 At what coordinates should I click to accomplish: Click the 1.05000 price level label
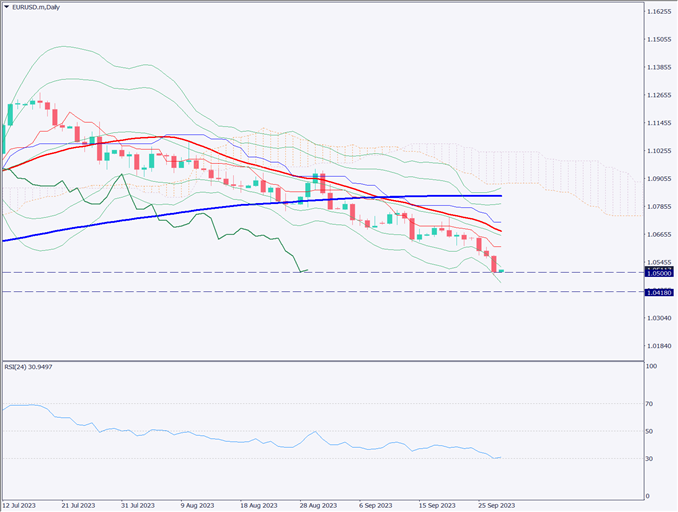(x=659, y=272)
